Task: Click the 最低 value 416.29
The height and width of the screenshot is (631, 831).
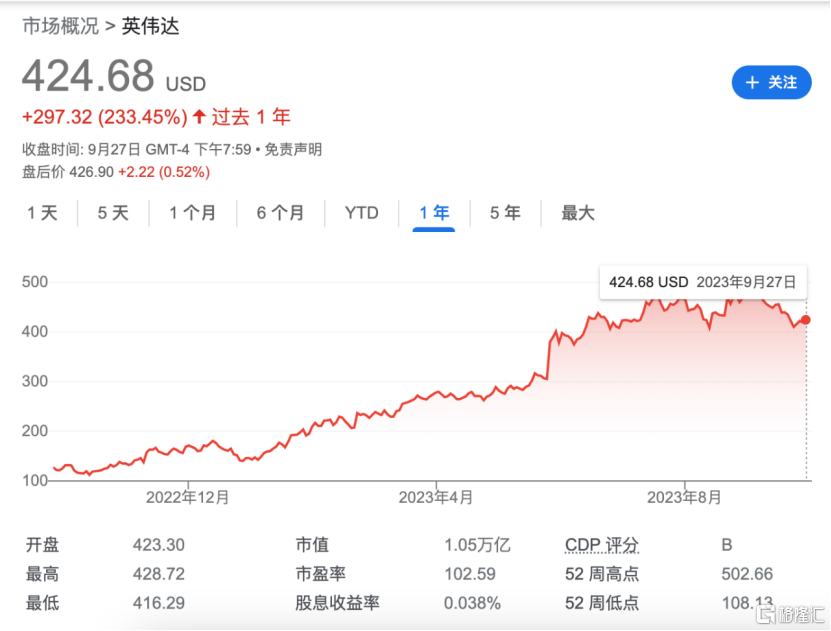Action: pyautogui.click(x=158, y=603)
